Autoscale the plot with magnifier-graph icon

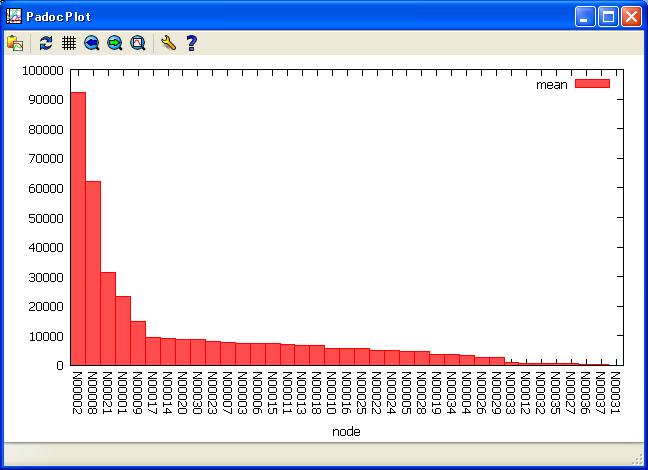tap(138, 43)
